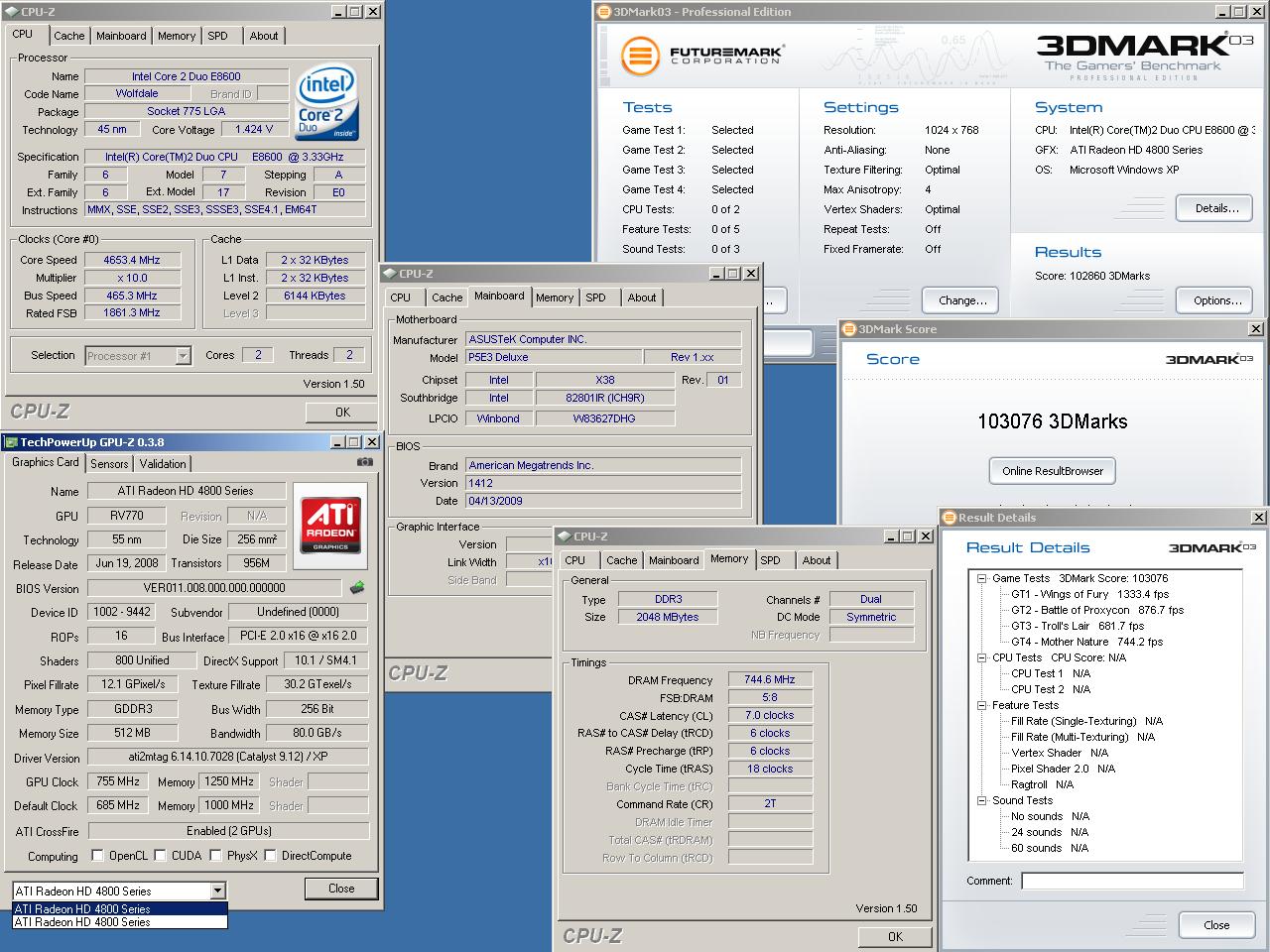1270x952 pixels.
Task: Click the ATI CrossFire Enabled (2 GPUs) field
Action: (228, 831)
